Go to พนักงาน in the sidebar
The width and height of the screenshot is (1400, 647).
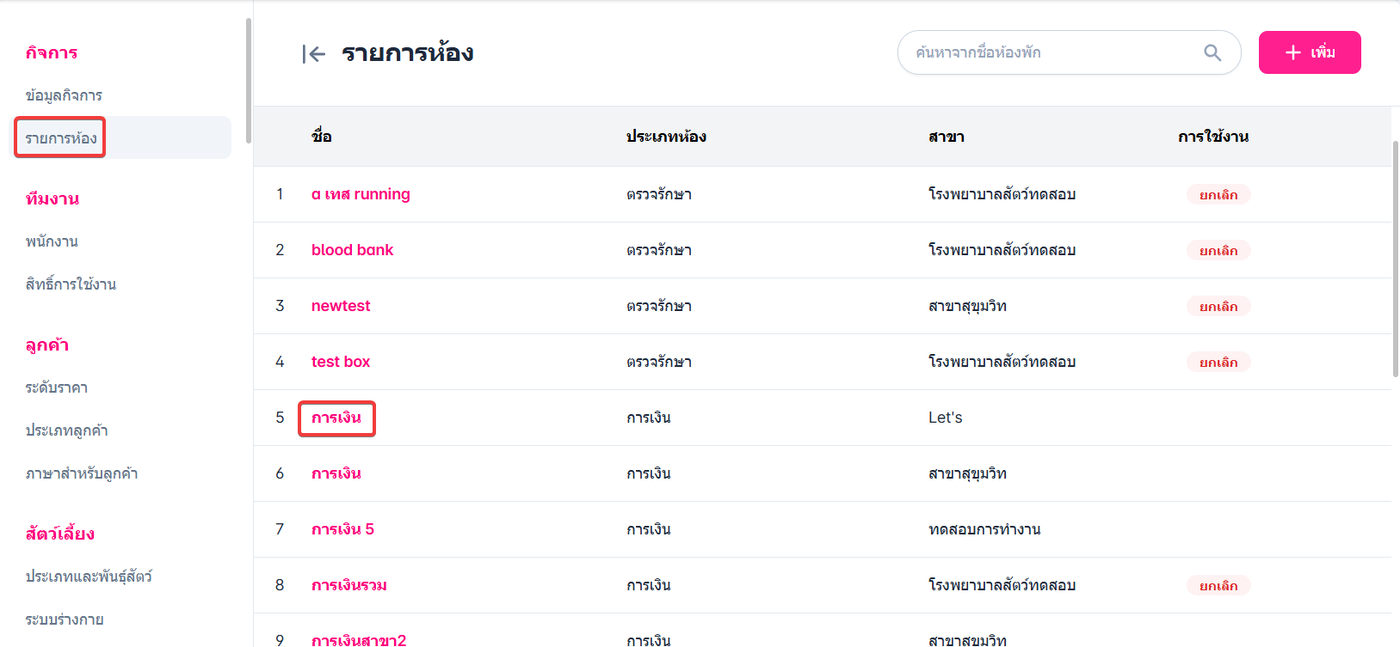click(52, 241)
